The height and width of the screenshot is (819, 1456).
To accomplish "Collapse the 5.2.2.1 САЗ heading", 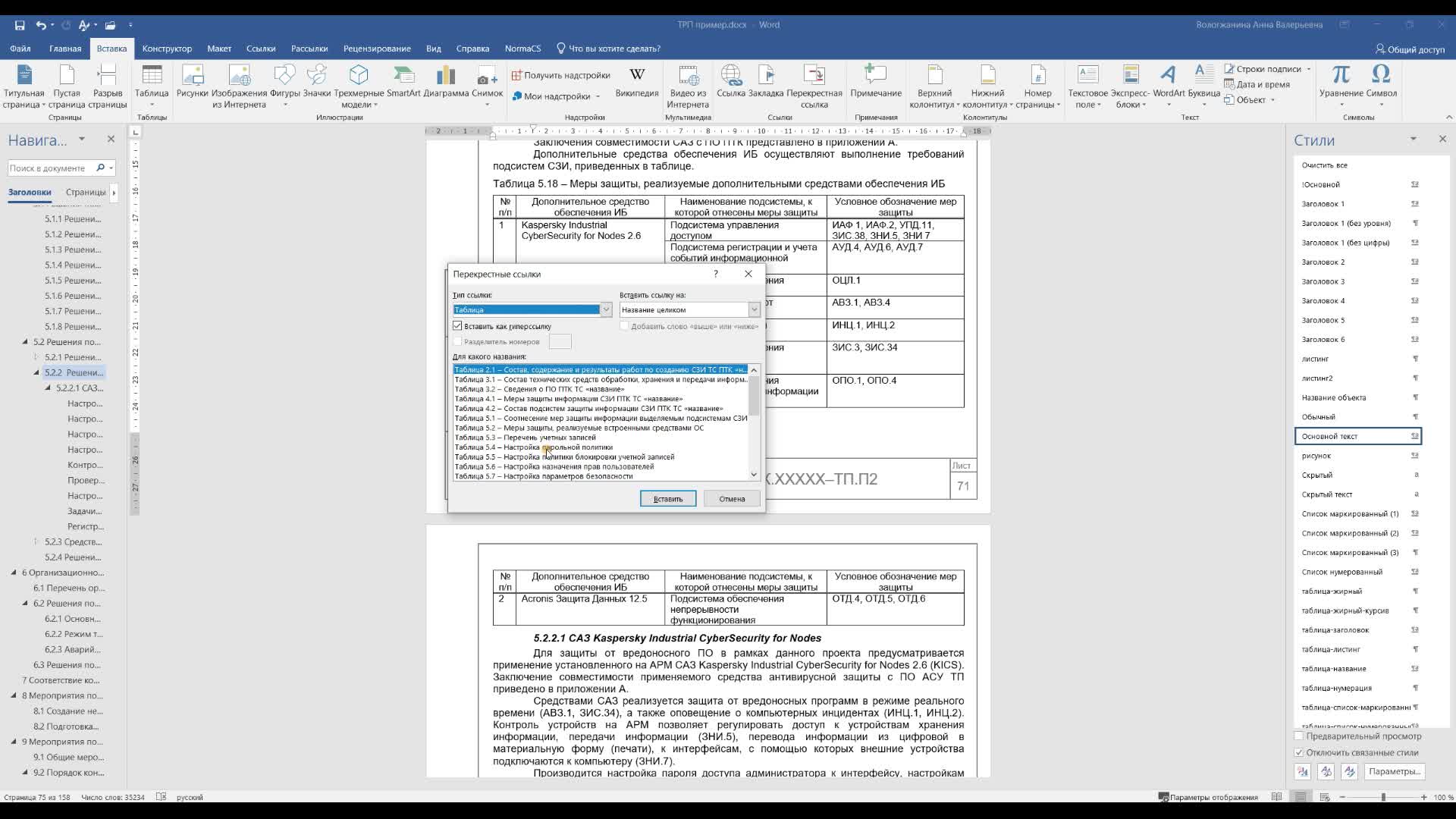I will tap(48, 388).
